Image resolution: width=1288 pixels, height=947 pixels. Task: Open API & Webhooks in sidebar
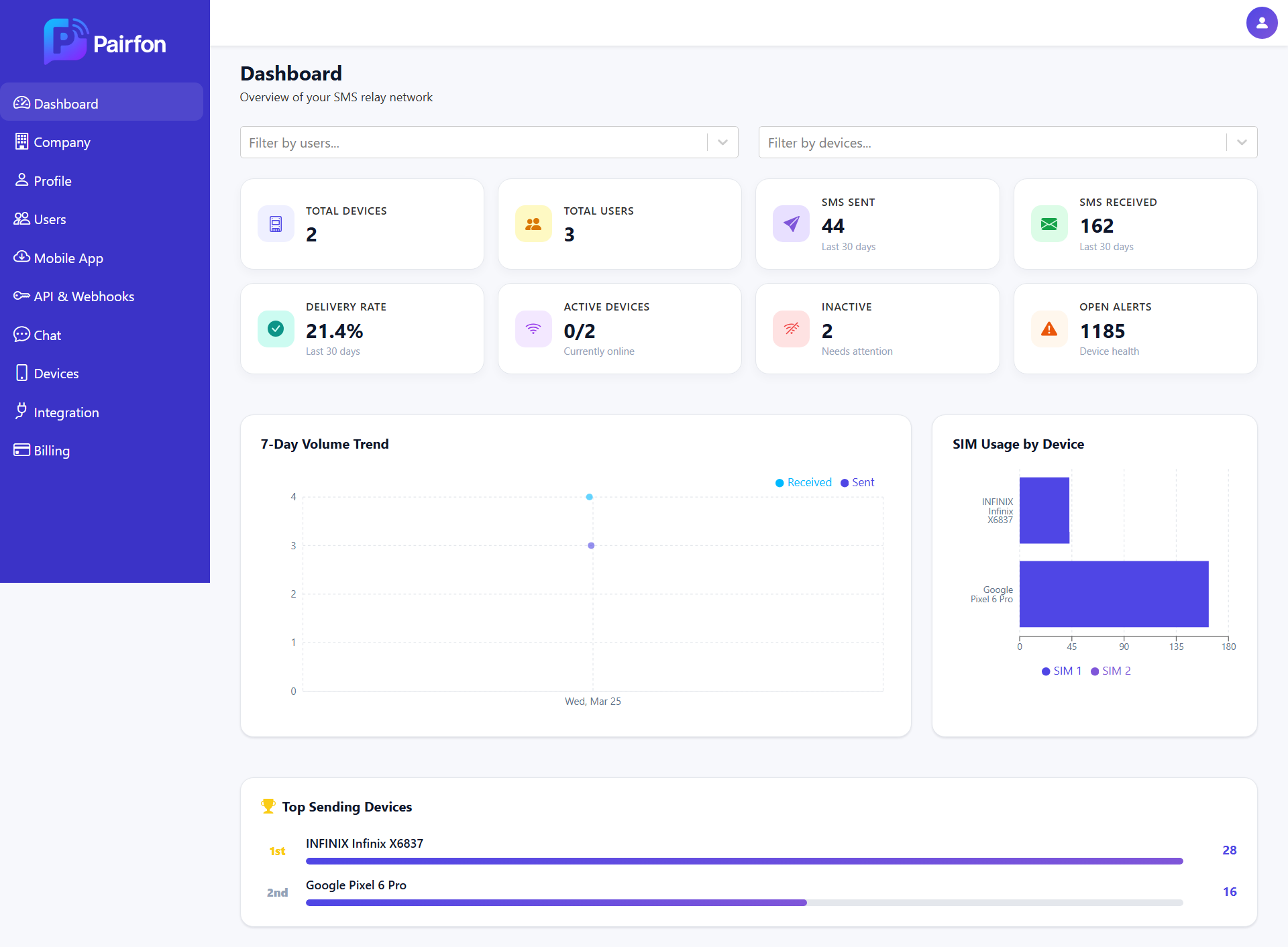point(84,296)
